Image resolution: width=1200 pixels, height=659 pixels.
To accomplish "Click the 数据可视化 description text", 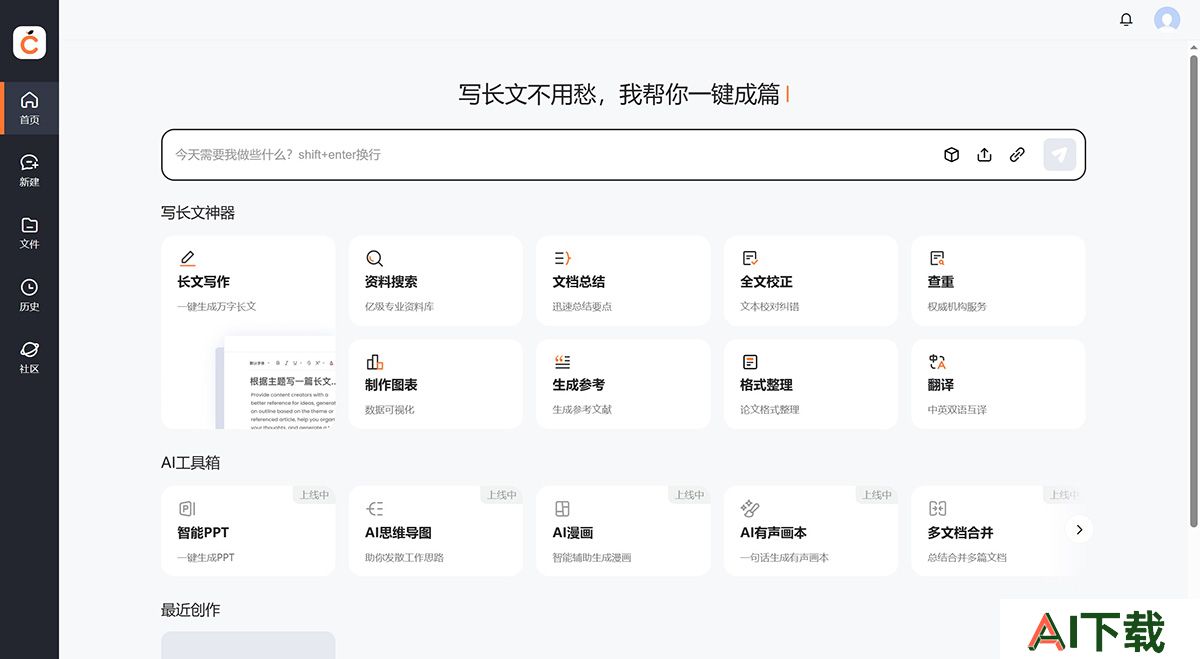I will pos(390,410).
